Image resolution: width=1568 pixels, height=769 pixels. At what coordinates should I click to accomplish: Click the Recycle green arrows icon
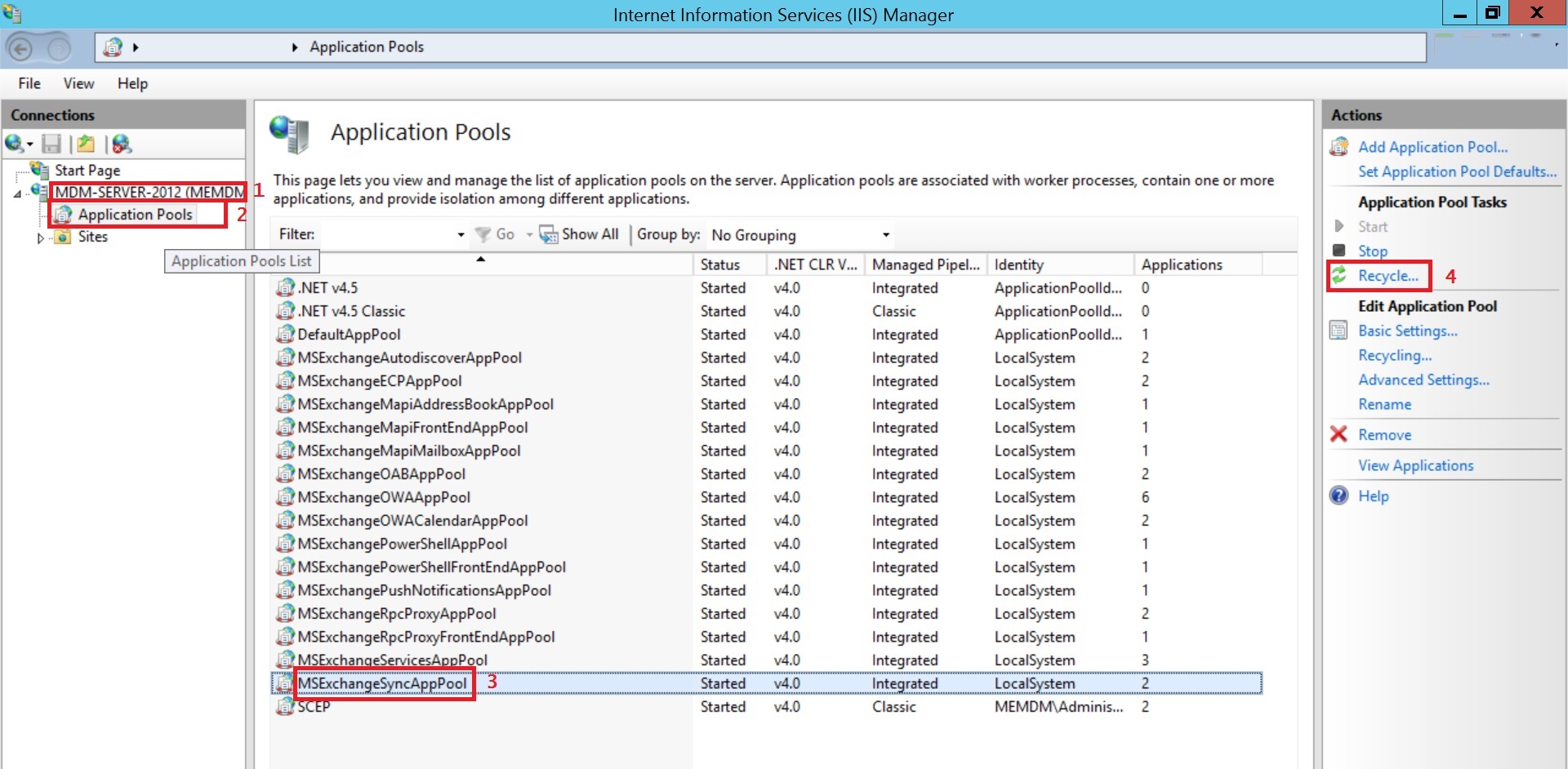(1339, 275)
